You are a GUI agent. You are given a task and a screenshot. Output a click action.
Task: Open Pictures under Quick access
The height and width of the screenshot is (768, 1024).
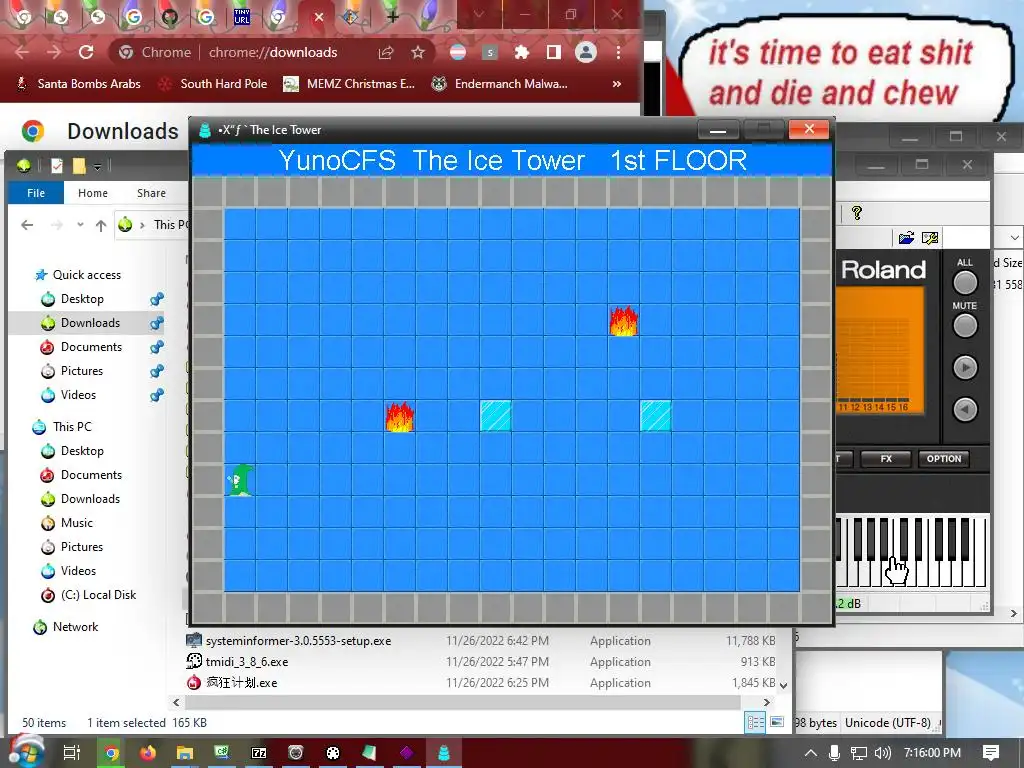(82, 371)
